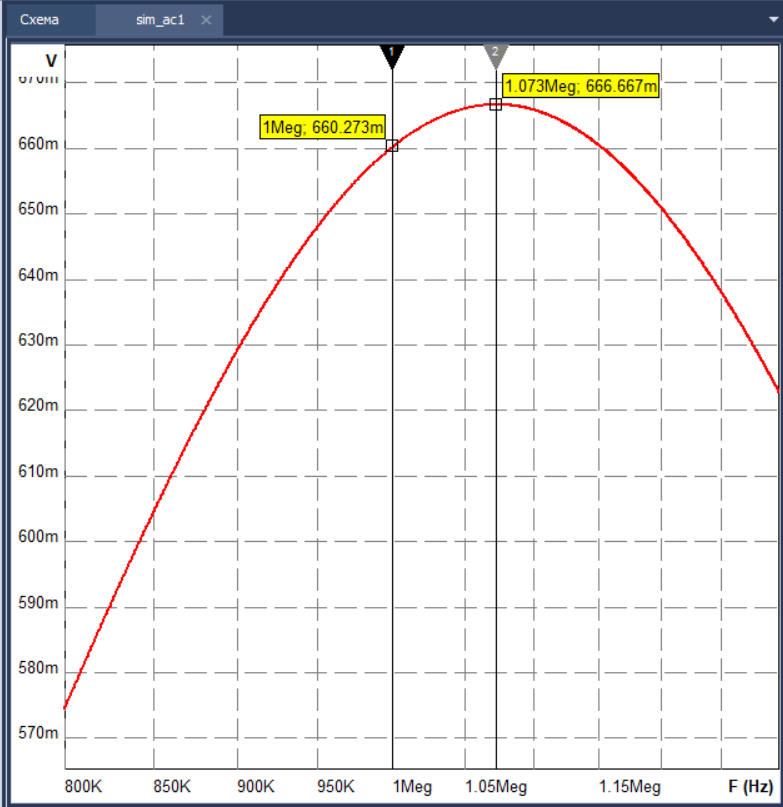Click the black cursor 1 triangle marker
Screen dimensions: 783x807
coord(392,56)
